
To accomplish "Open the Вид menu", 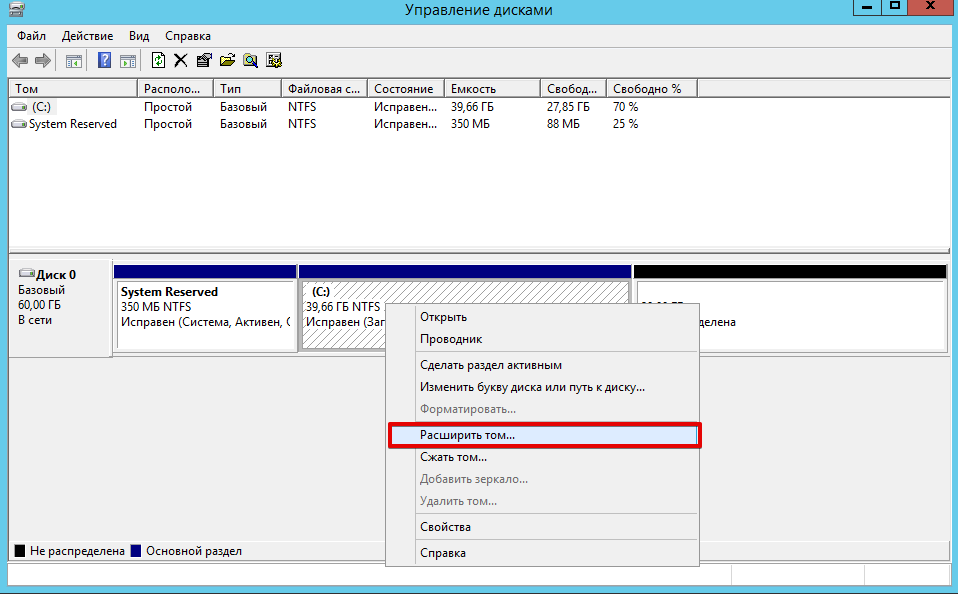I will 138,35.
